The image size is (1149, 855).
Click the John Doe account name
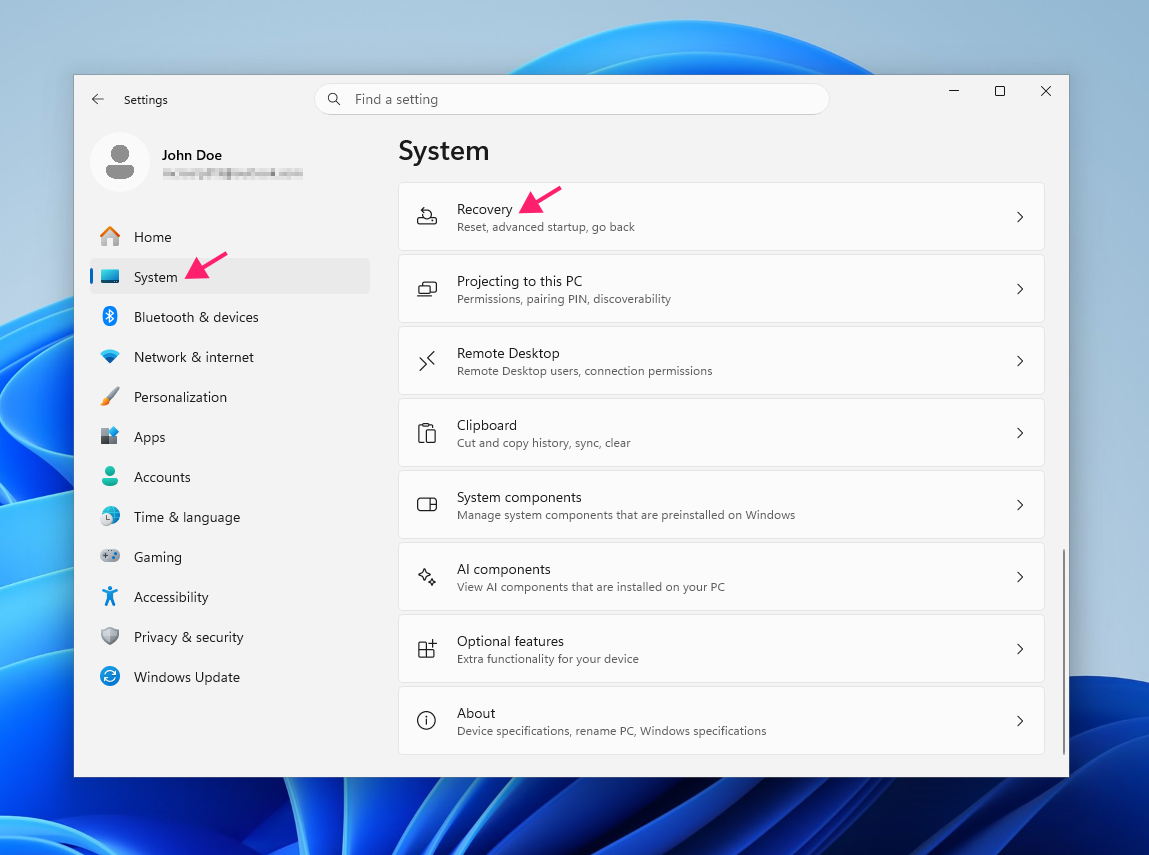pyautogui.click(x=191, y=155)
